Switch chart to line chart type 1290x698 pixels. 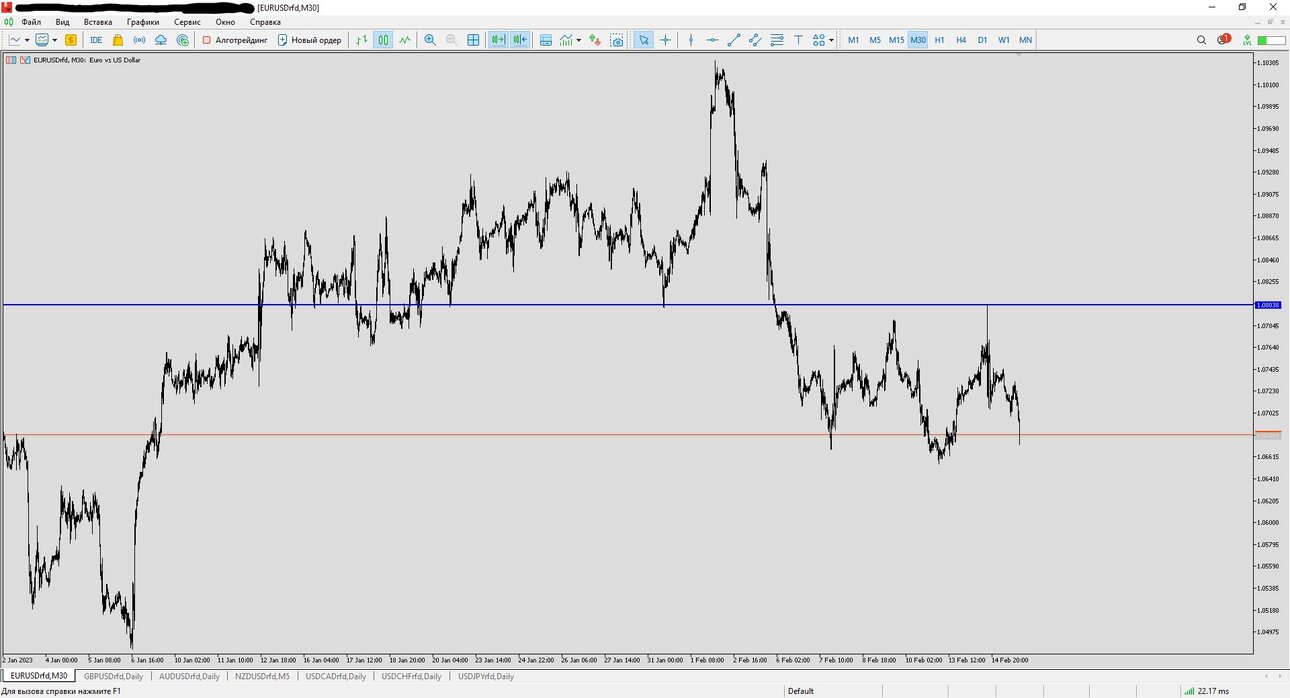405,40
